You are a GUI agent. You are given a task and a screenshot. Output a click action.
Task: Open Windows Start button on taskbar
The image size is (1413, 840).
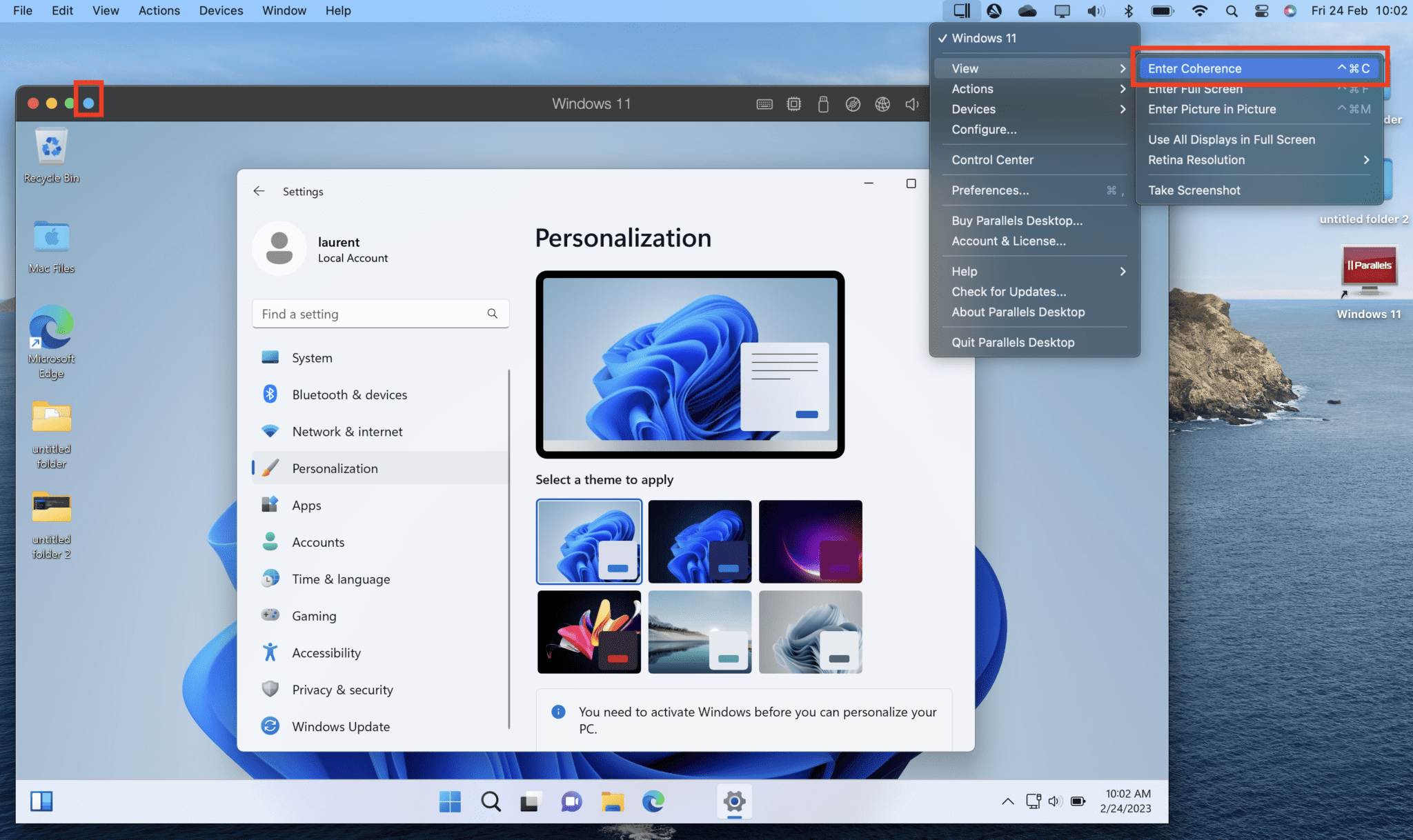click(450, 801)
